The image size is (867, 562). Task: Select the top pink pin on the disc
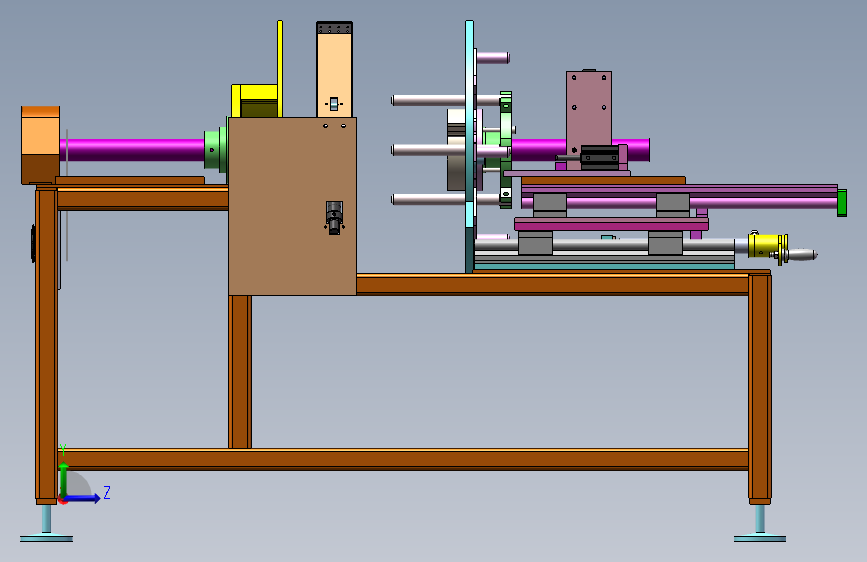pos(492,57)
